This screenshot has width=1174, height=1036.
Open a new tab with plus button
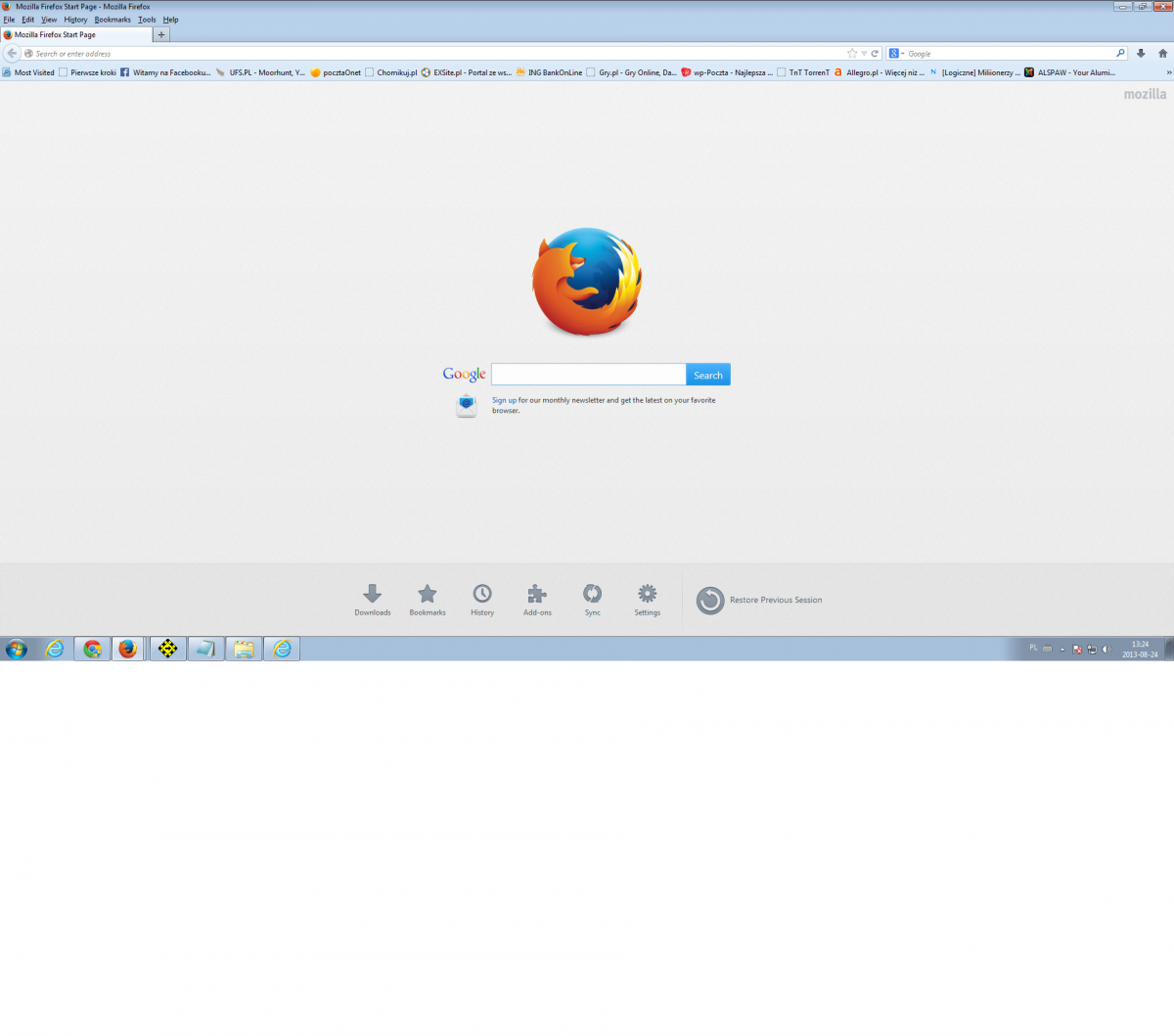coord(161,34)
